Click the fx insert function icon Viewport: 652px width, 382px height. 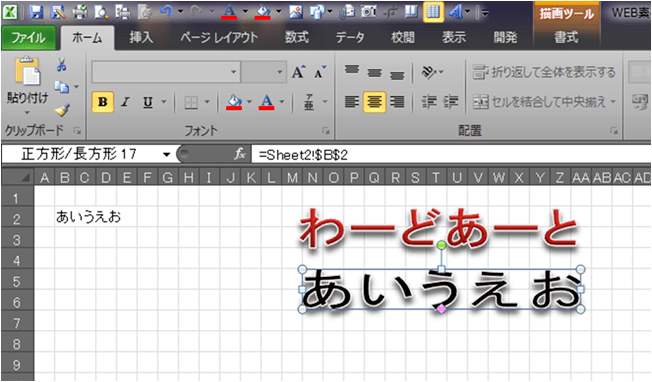click(240, 155)
